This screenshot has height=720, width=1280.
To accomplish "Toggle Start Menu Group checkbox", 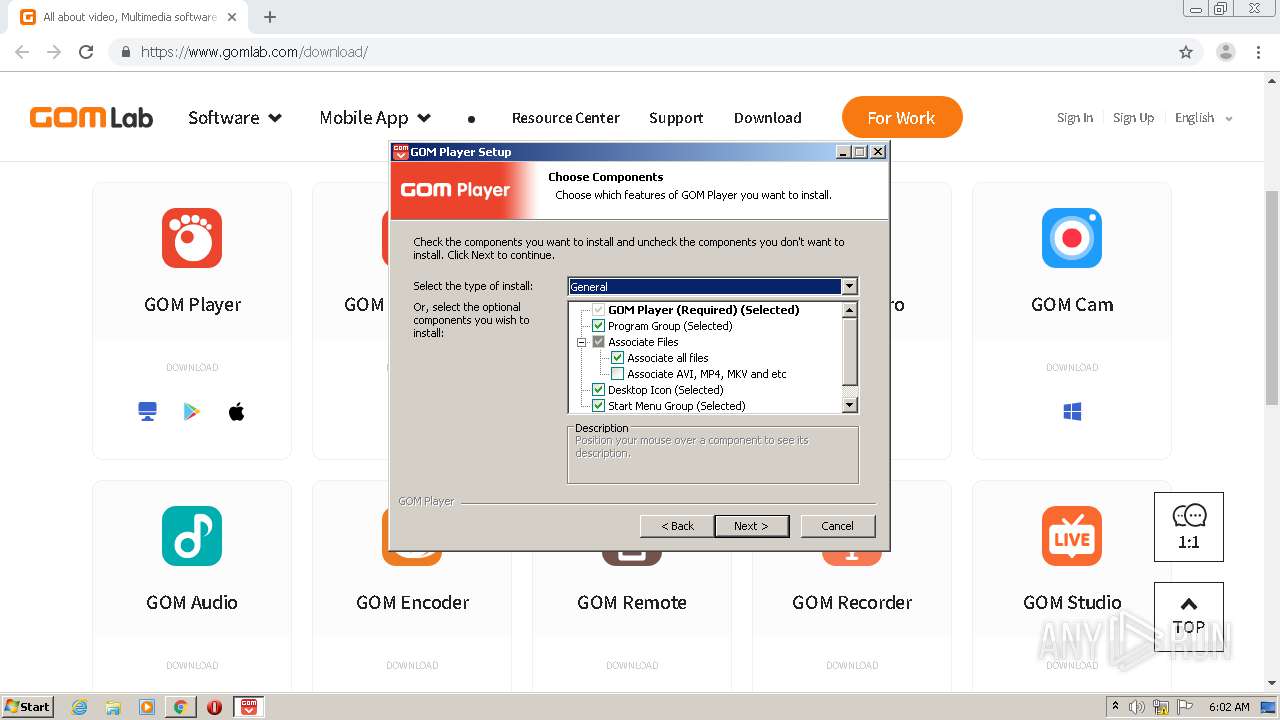I will pyautogui.click(x=599, y=406).
